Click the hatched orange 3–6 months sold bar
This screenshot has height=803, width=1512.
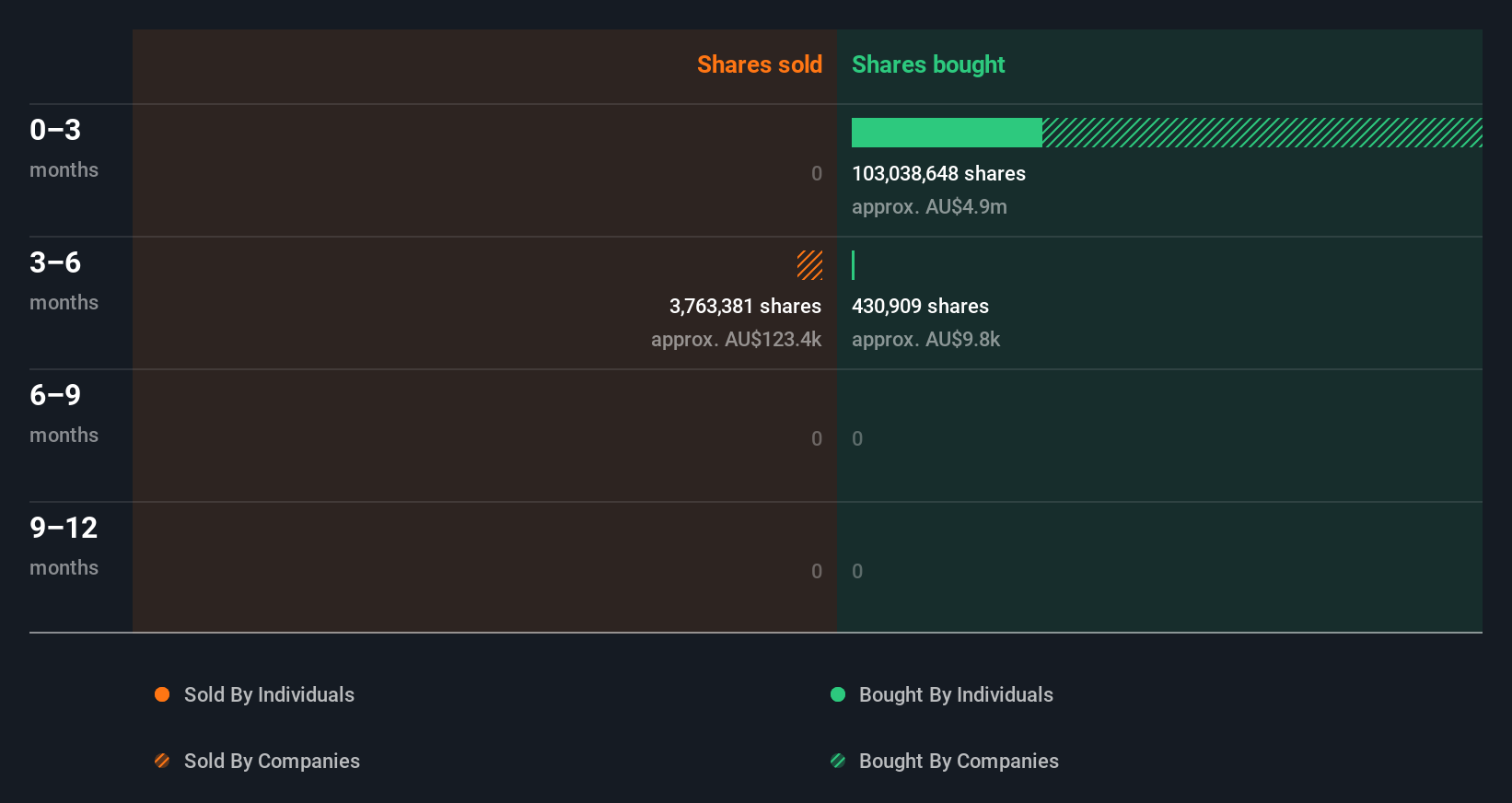click(809, 265)
